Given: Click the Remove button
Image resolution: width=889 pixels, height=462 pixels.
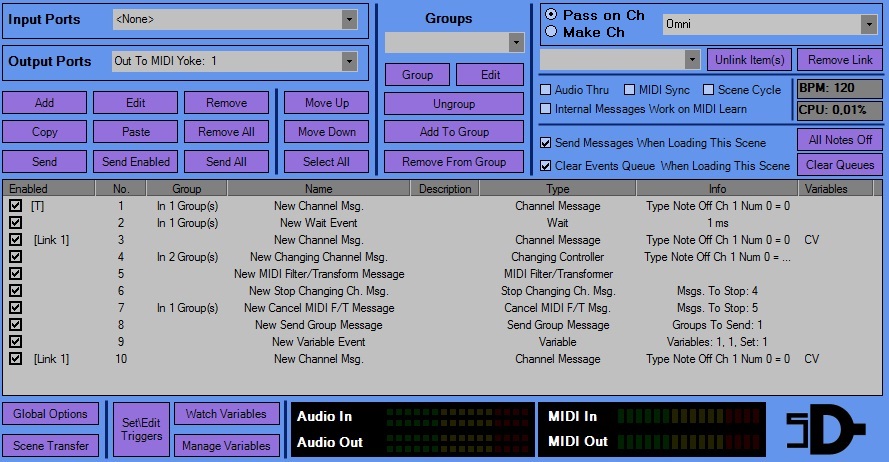Looking at the screenshot, I should (226, 103).
